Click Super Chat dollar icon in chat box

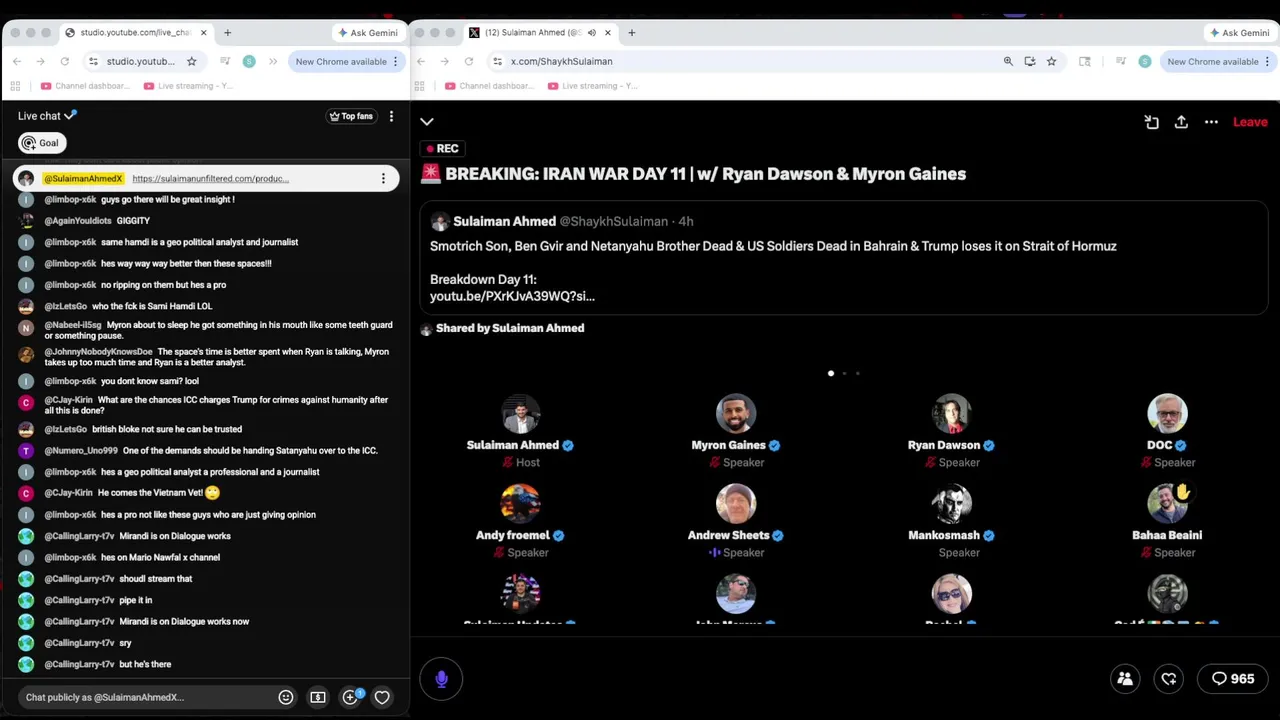(318, 697)
